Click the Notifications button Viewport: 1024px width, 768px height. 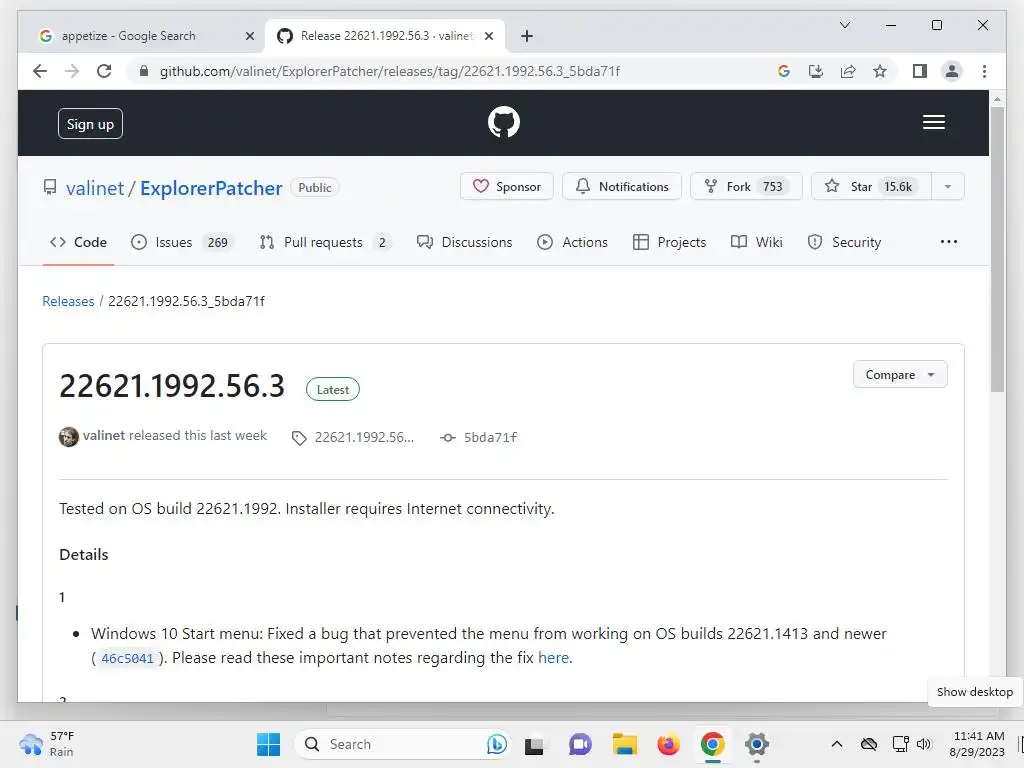[622, 187]
